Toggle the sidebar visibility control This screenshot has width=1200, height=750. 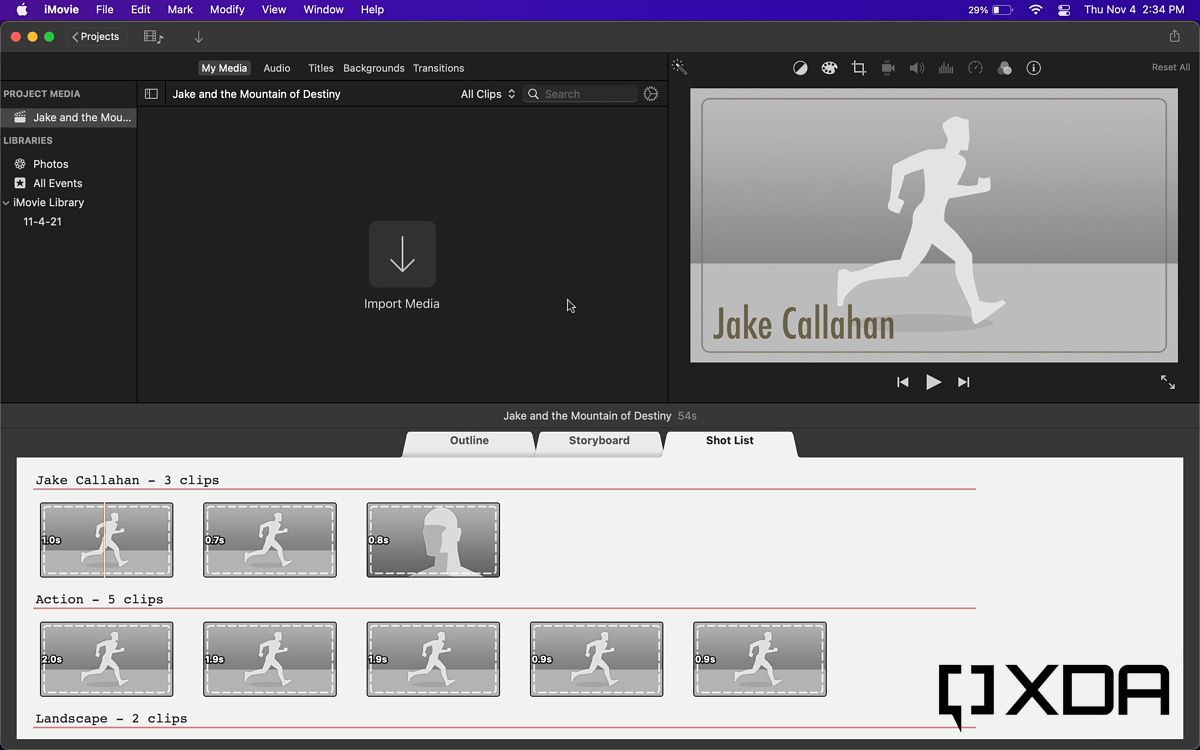[x=151, y=93]
